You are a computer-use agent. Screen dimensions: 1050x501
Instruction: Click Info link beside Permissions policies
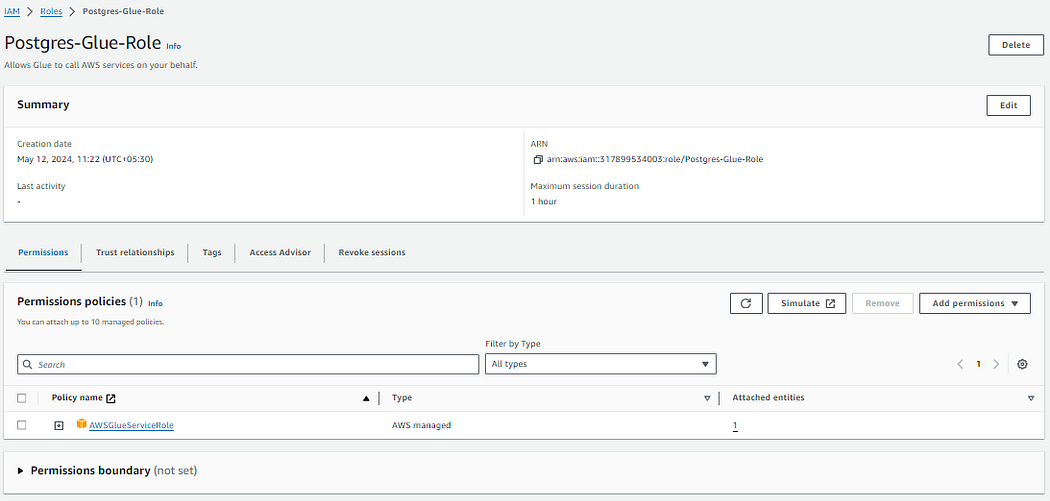point(155,303)
